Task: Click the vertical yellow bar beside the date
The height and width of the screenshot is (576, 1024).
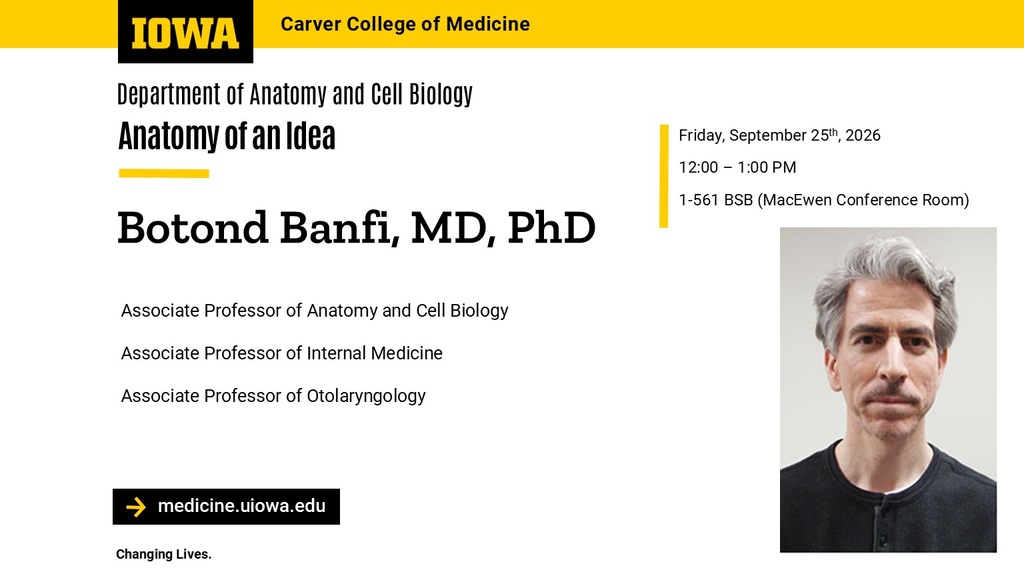Action: (x=664, y=176)
